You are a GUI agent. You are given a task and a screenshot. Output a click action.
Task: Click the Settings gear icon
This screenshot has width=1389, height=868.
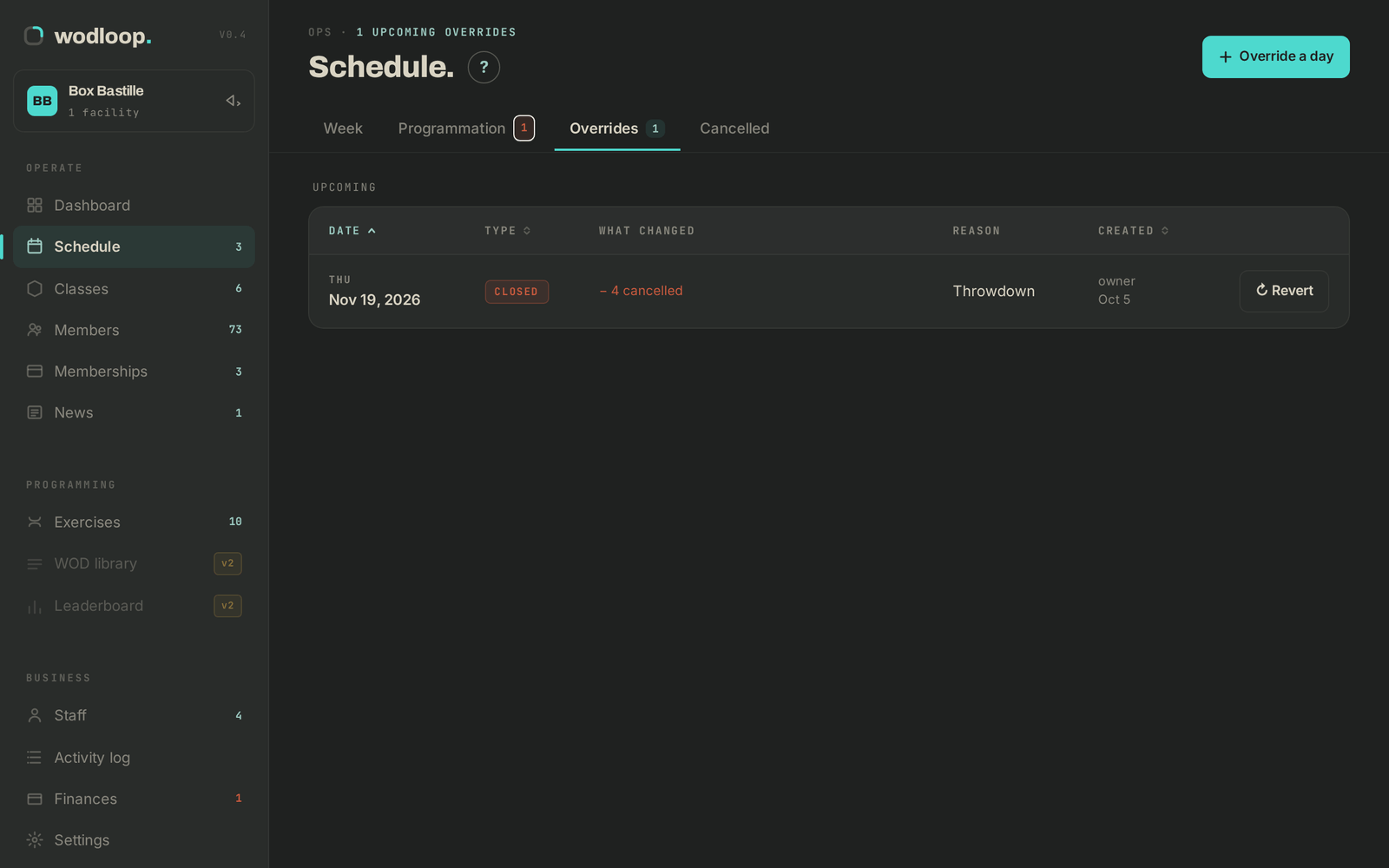click(x=35, y=840)
